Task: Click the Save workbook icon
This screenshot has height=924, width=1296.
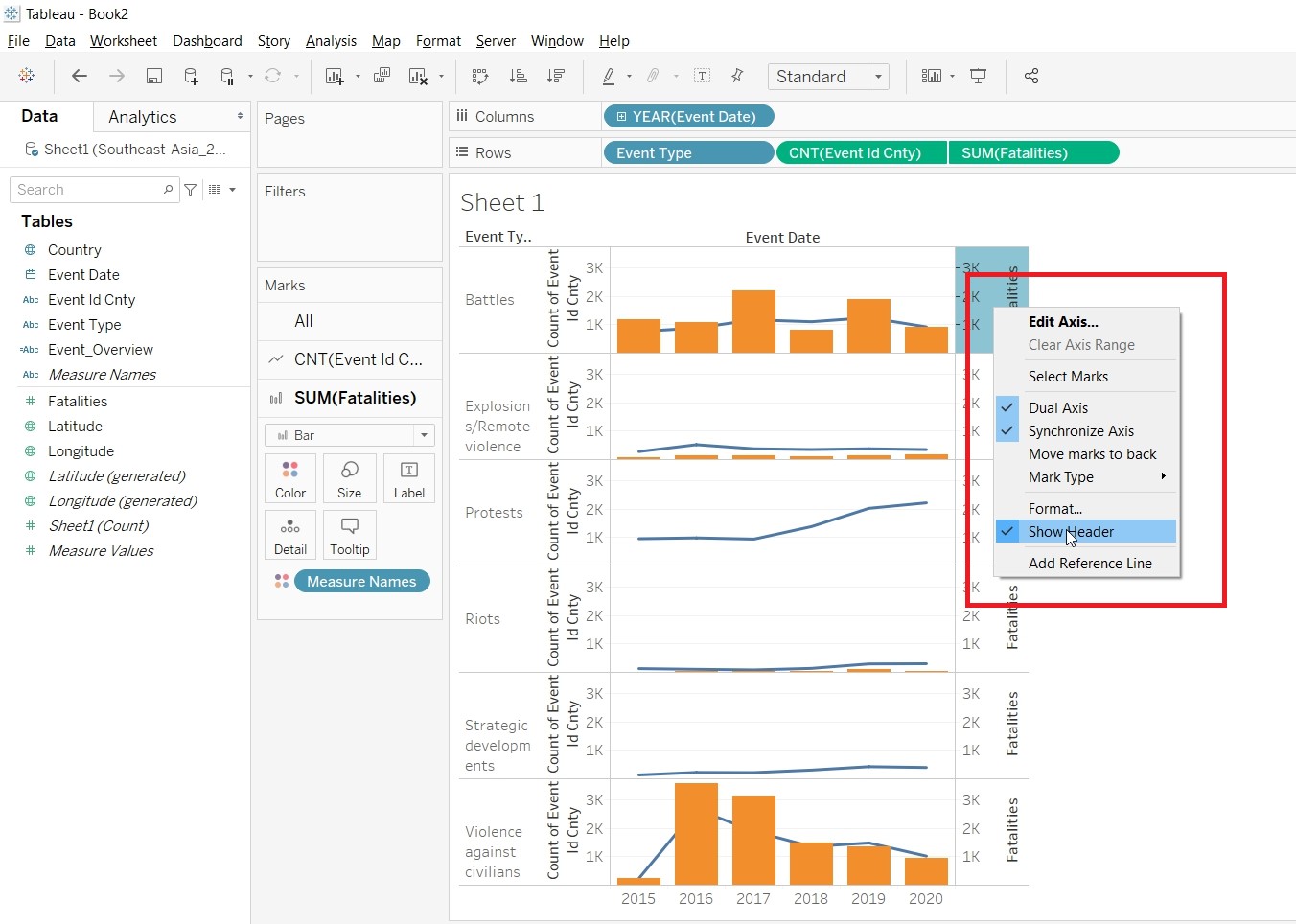Action: click(x=153, y=77)
